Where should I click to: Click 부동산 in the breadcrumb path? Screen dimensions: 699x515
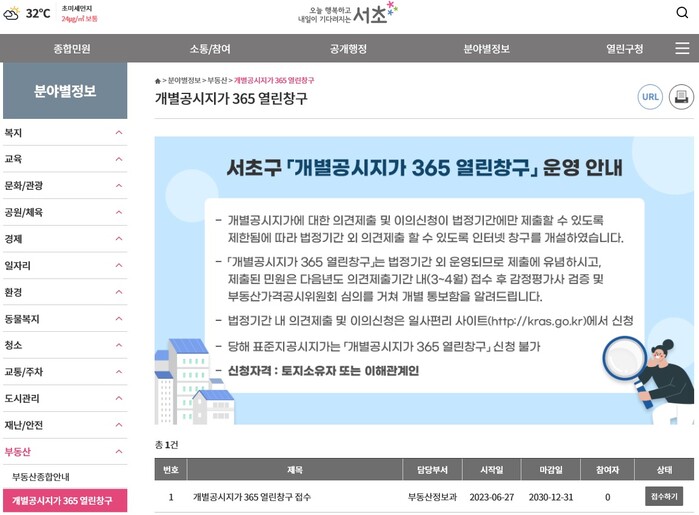[217, 80]
